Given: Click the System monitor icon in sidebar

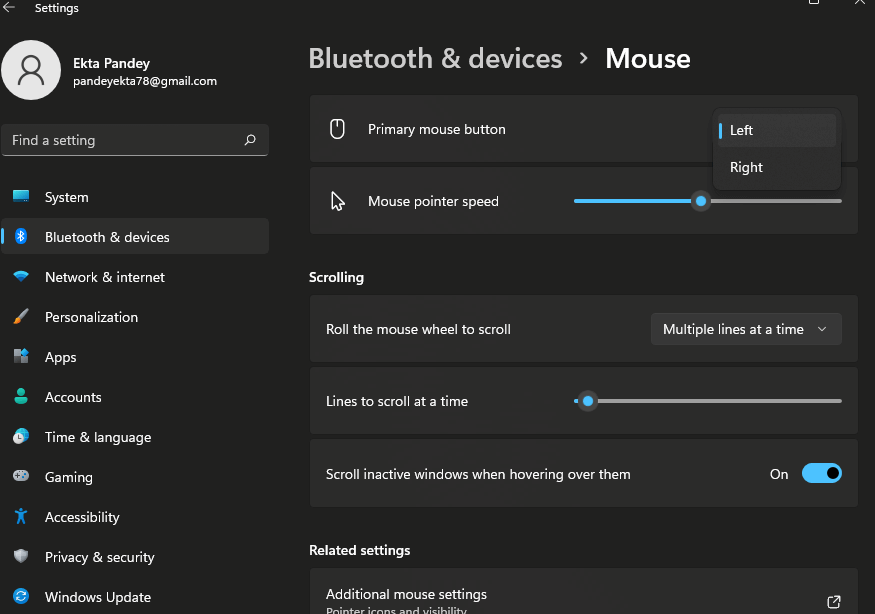Looking at the screenshot, I should 21,197.
